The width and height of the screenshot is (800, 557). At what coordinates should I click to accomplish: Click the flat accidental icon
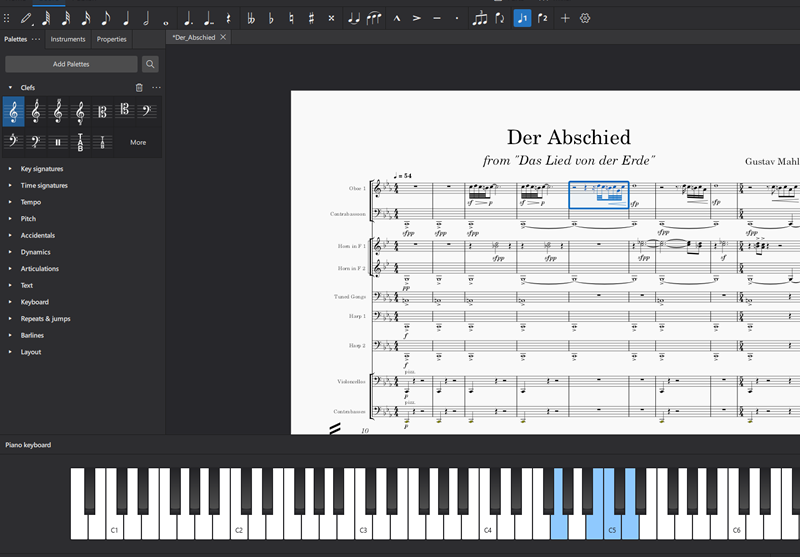click(271, 18)
